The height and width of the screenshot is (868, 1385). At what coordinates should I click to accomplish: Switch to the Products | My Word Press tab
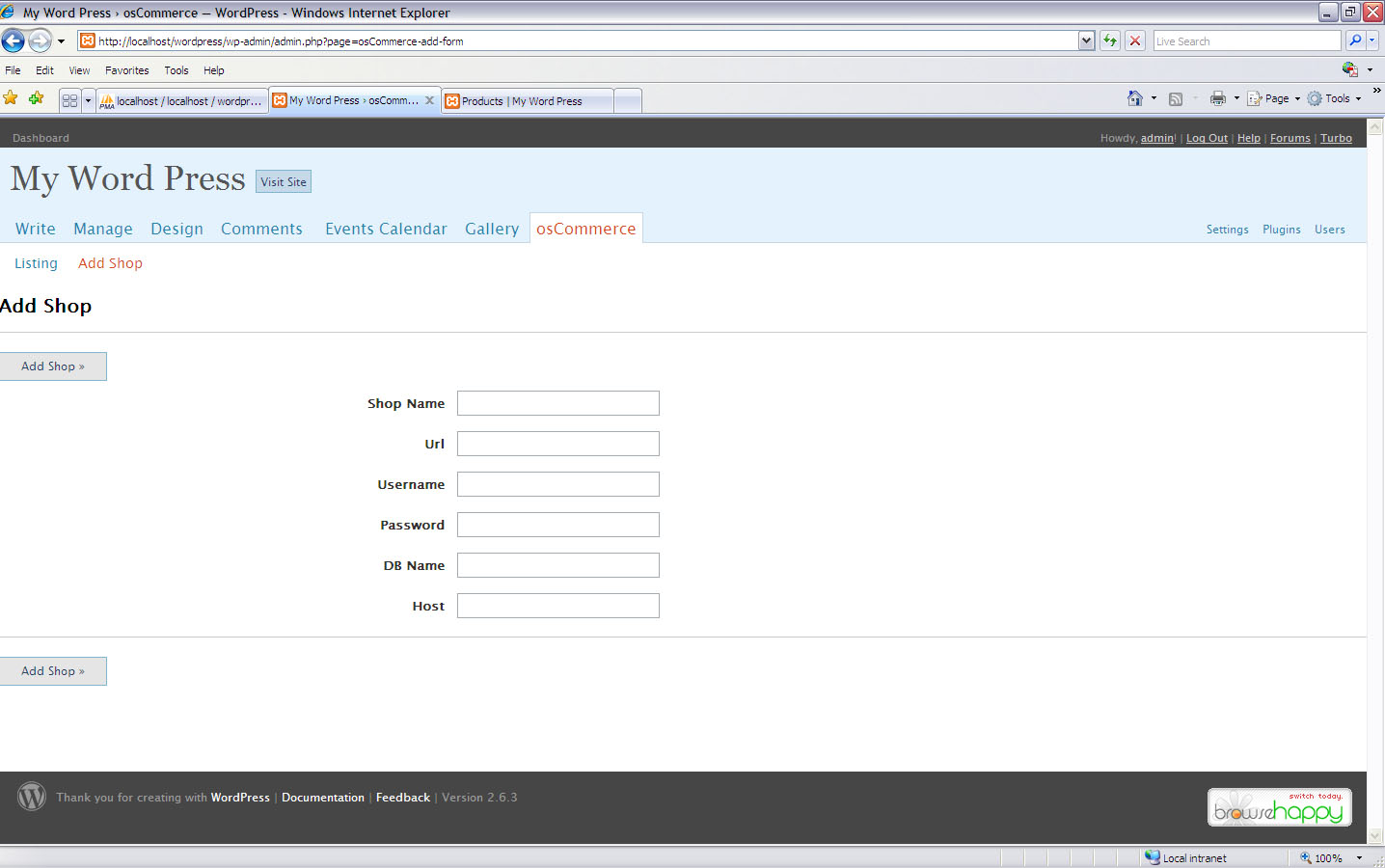coord(528,101)
